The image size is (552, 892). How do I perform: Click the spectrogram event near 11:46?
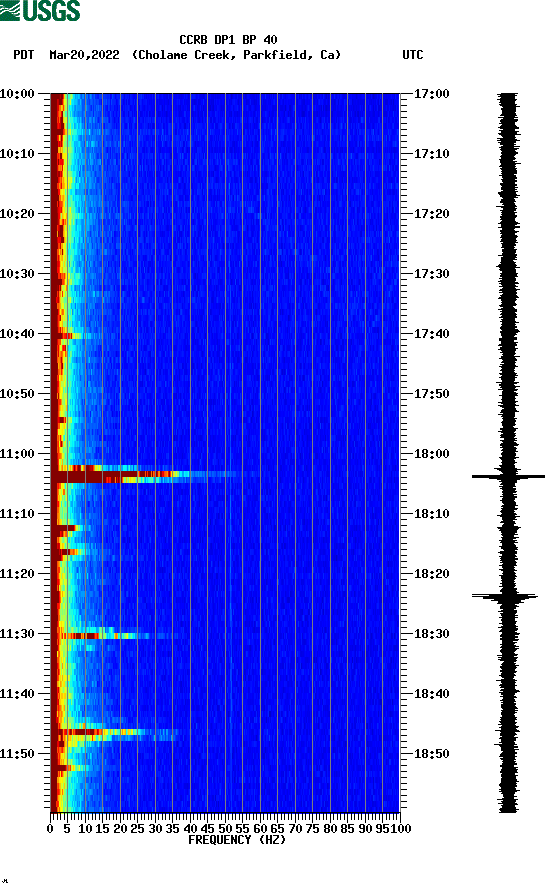117,734
